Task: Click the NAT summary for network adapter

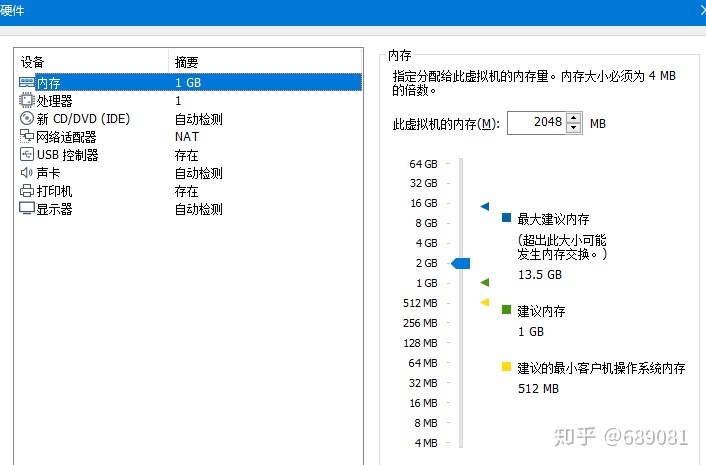Action: (x=187, y=136)
